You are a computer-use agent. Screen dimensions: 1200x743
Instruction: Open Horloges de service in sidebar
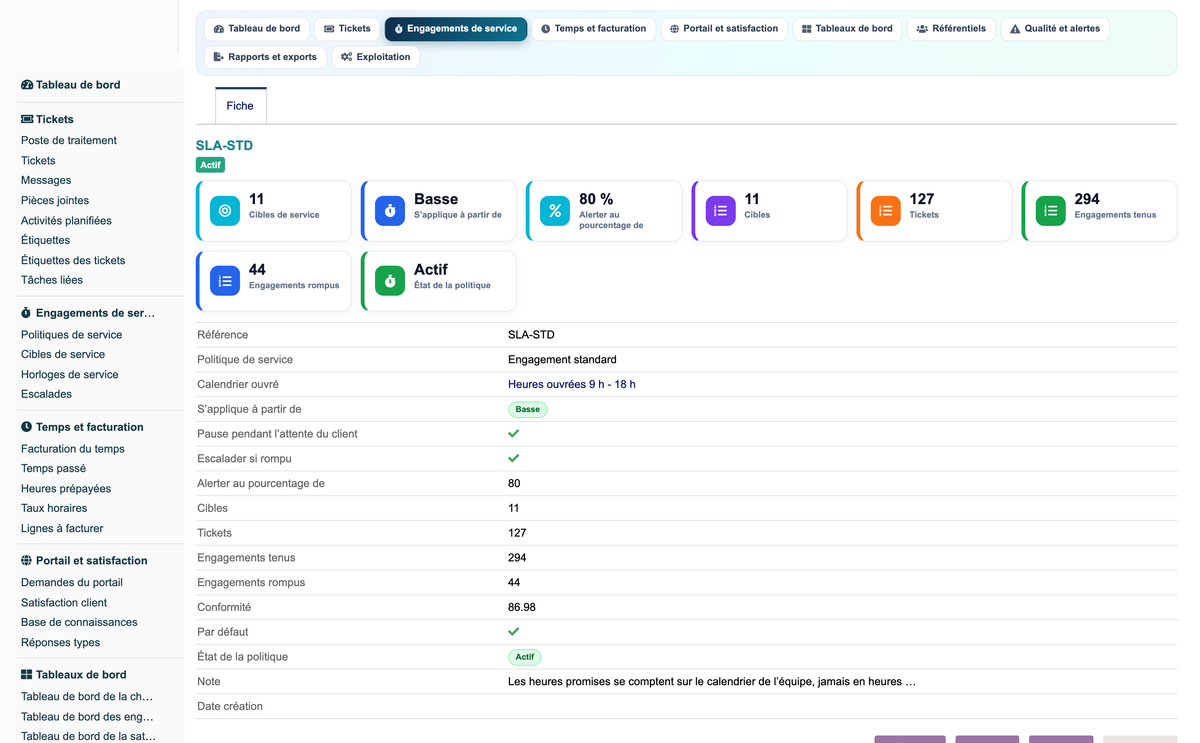click(x=70, y=375)
